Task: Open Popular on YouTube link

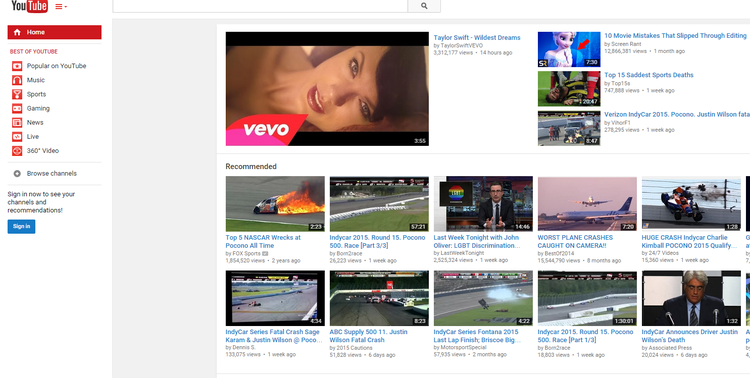Action: [56, 66]
